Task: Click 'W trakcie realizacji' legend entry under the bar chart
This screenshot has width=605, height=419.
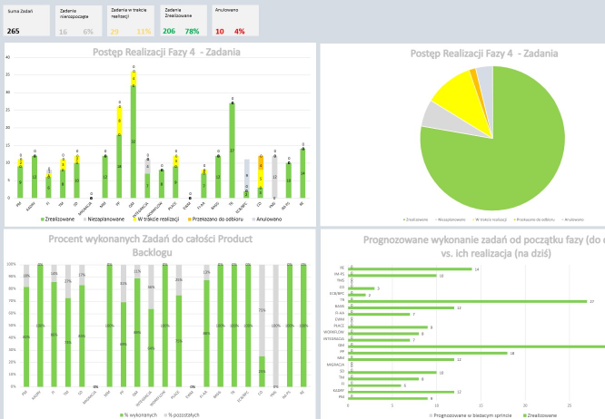Action: point(156,219)
